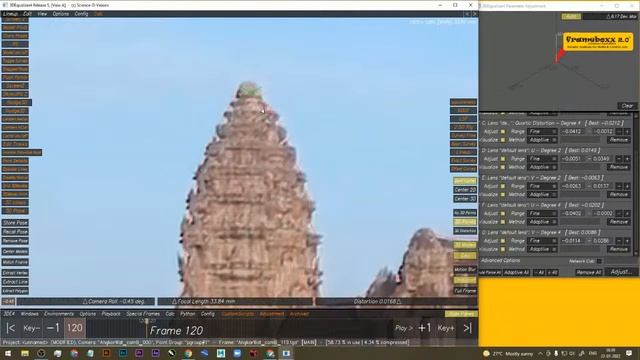Click Clear in the Parameter Adjustment window

point(627,106)
